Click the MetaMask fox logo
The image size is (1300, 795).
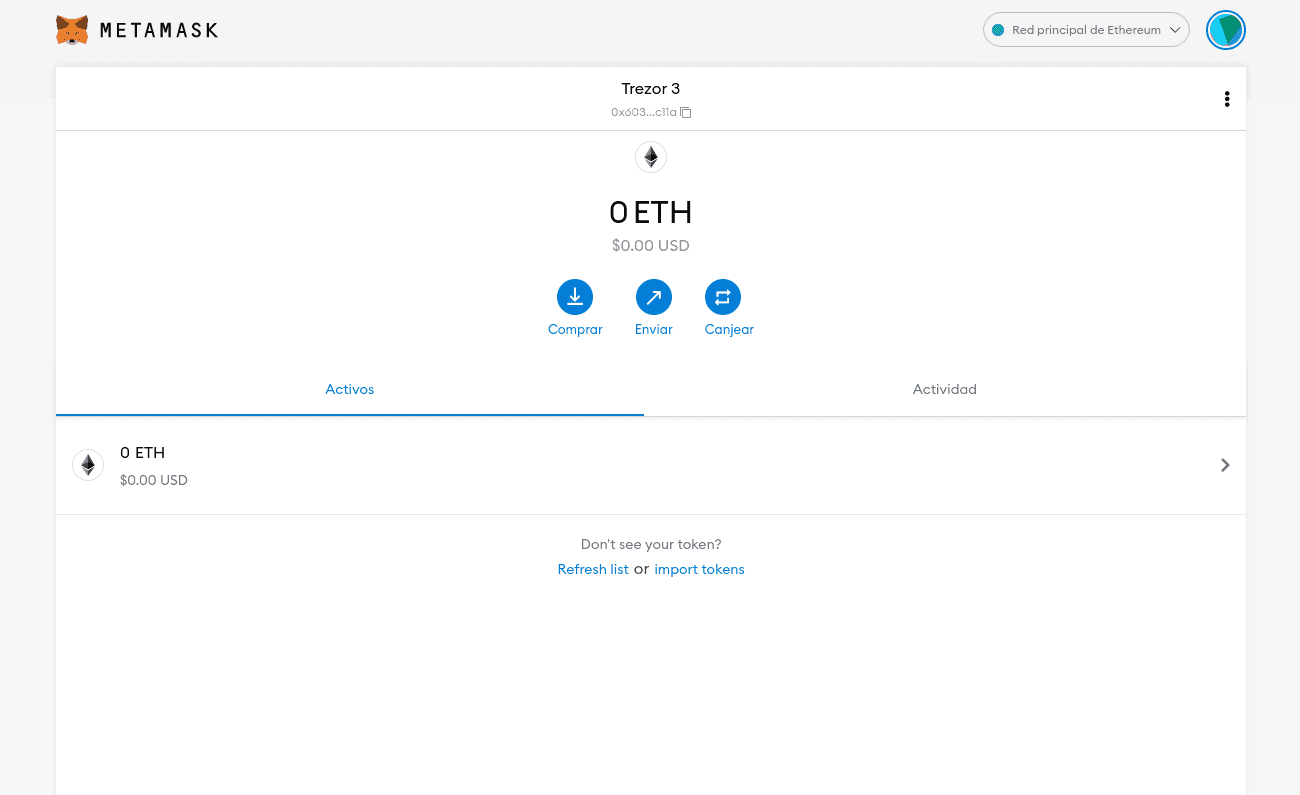point(72,30)
